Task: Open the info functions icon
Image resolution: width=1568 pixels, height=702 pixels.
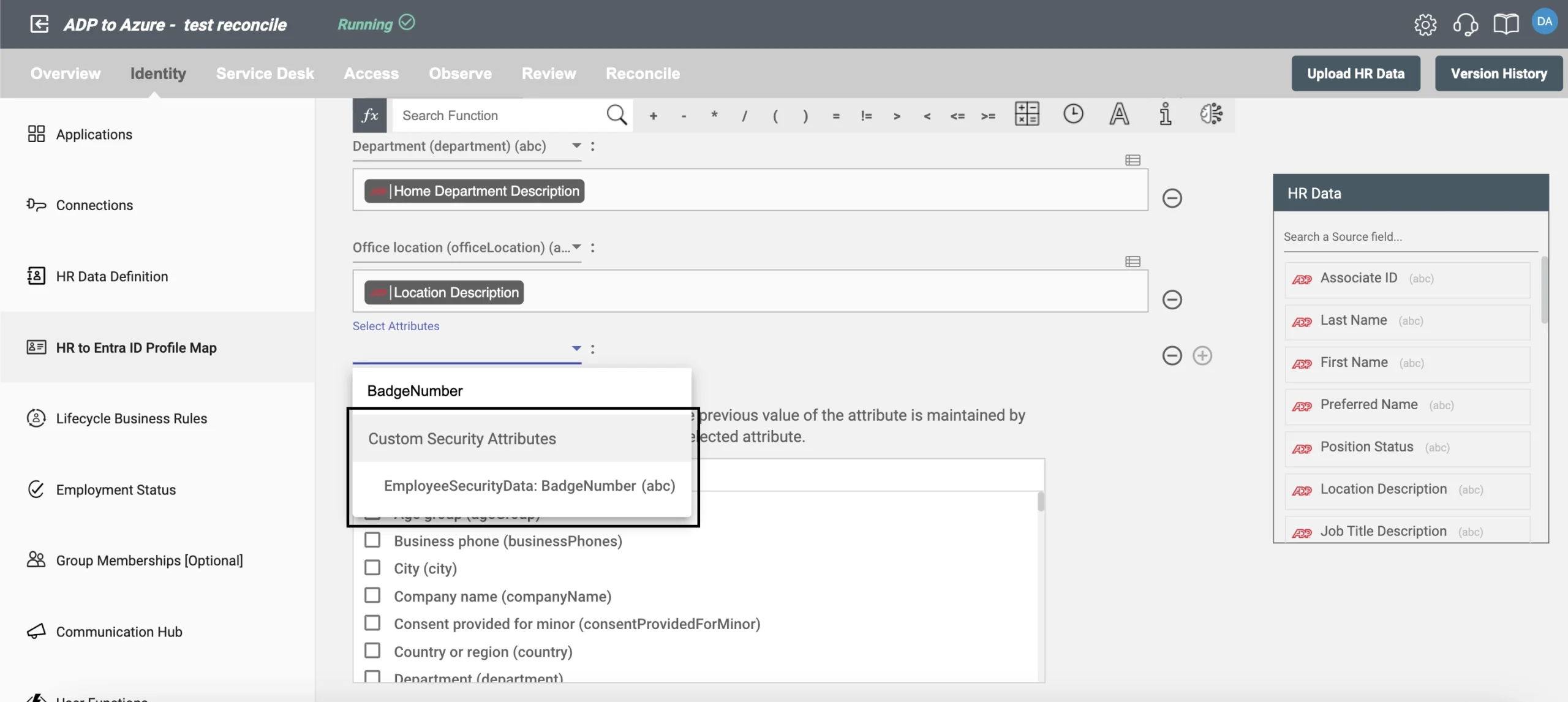Action: coord(1165,114)
